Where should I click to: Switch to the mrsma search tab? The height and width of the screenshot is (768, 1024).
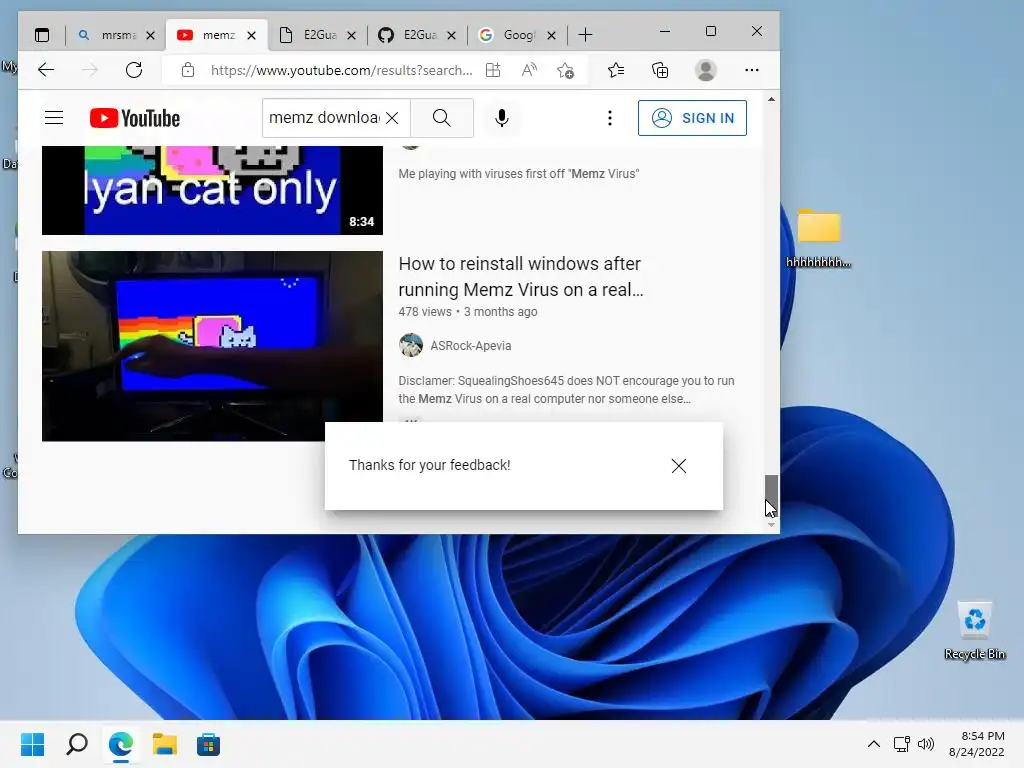116,35
